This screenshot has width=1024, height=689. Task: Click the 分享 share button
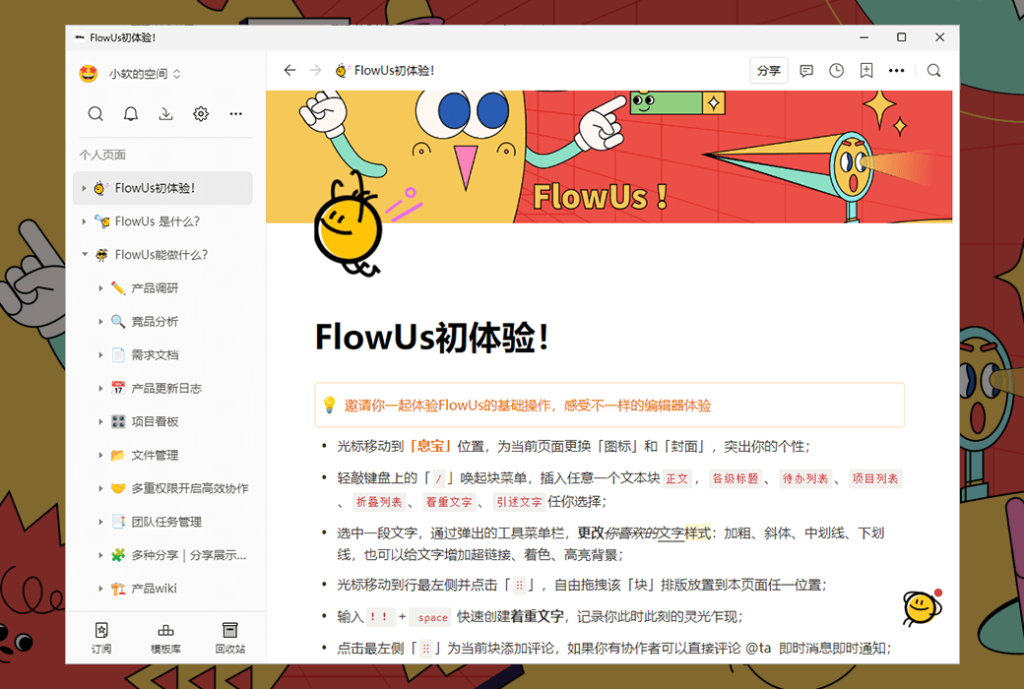coord(769,71)
